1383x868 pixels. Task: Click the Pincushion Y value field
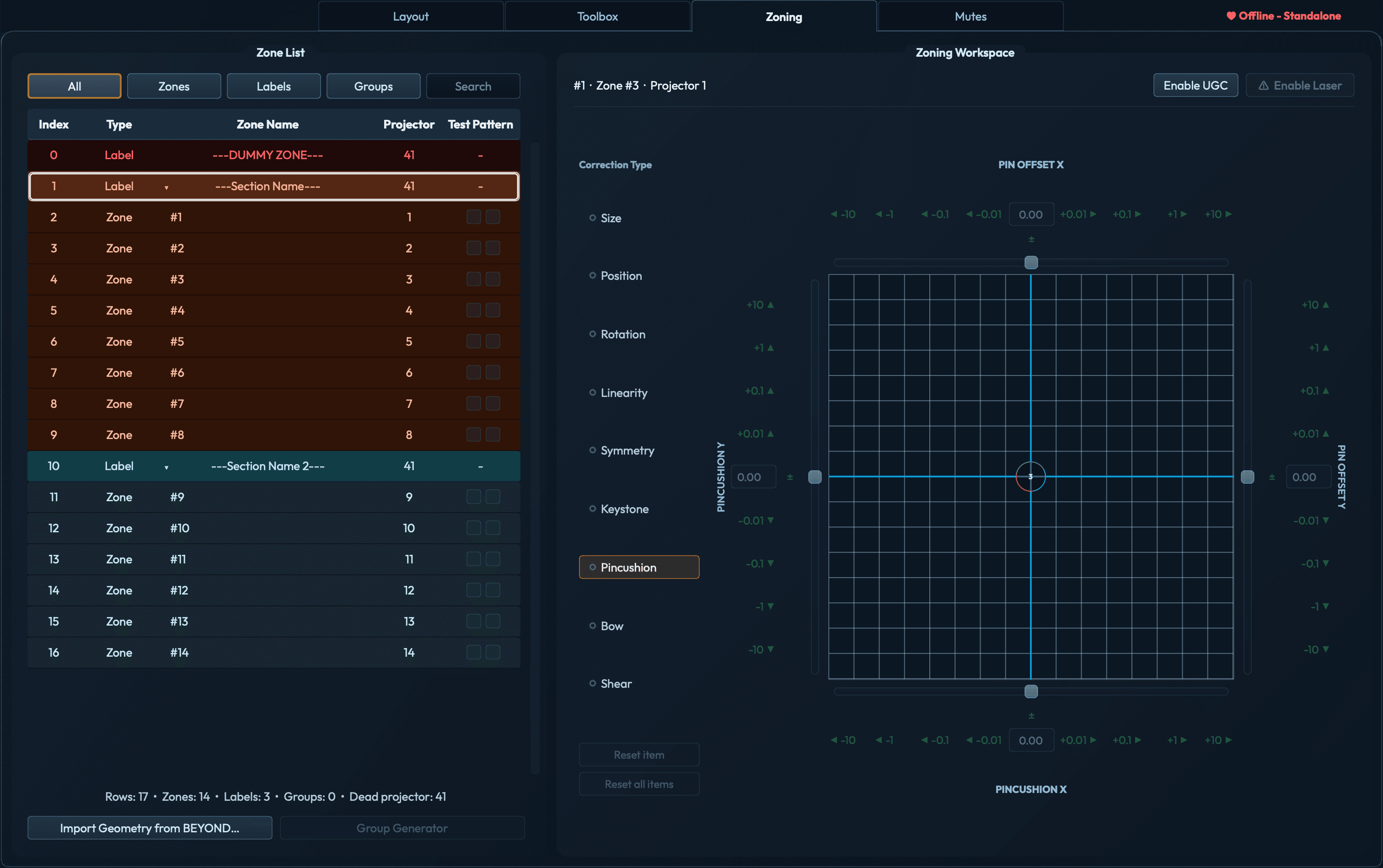click(x=753, y=477)
